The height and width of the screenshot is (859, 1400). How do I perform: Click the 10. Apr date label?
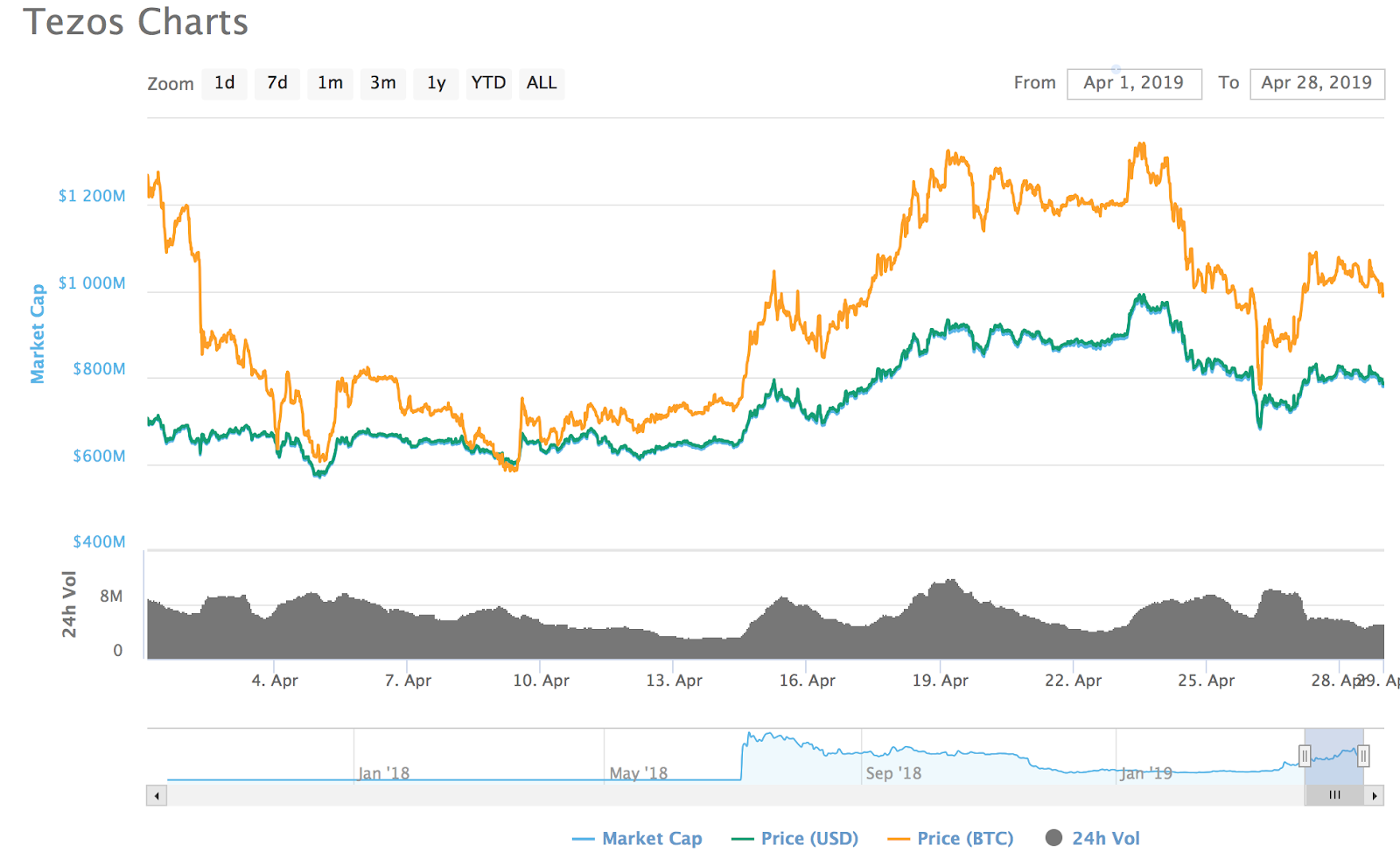pos(541,681)
